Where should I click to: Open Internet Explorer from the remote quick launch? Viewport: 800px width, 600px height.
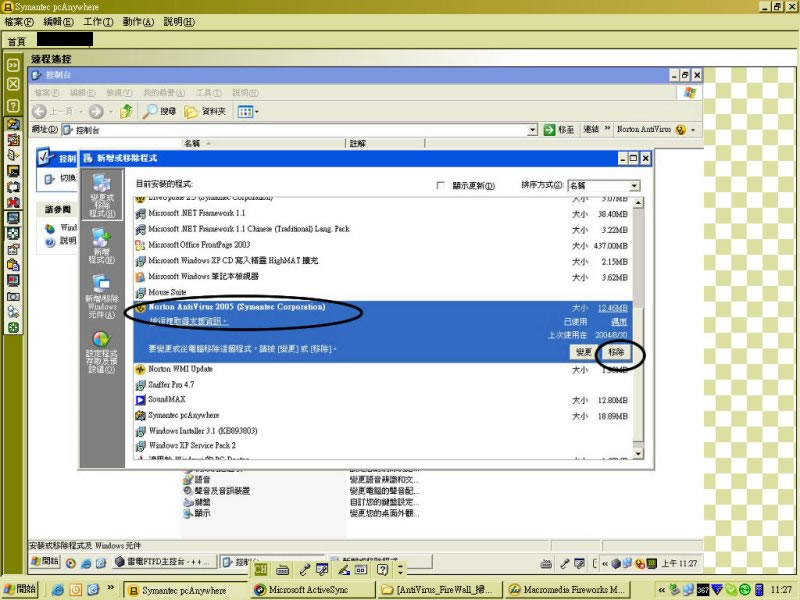(x=86, y=563)
